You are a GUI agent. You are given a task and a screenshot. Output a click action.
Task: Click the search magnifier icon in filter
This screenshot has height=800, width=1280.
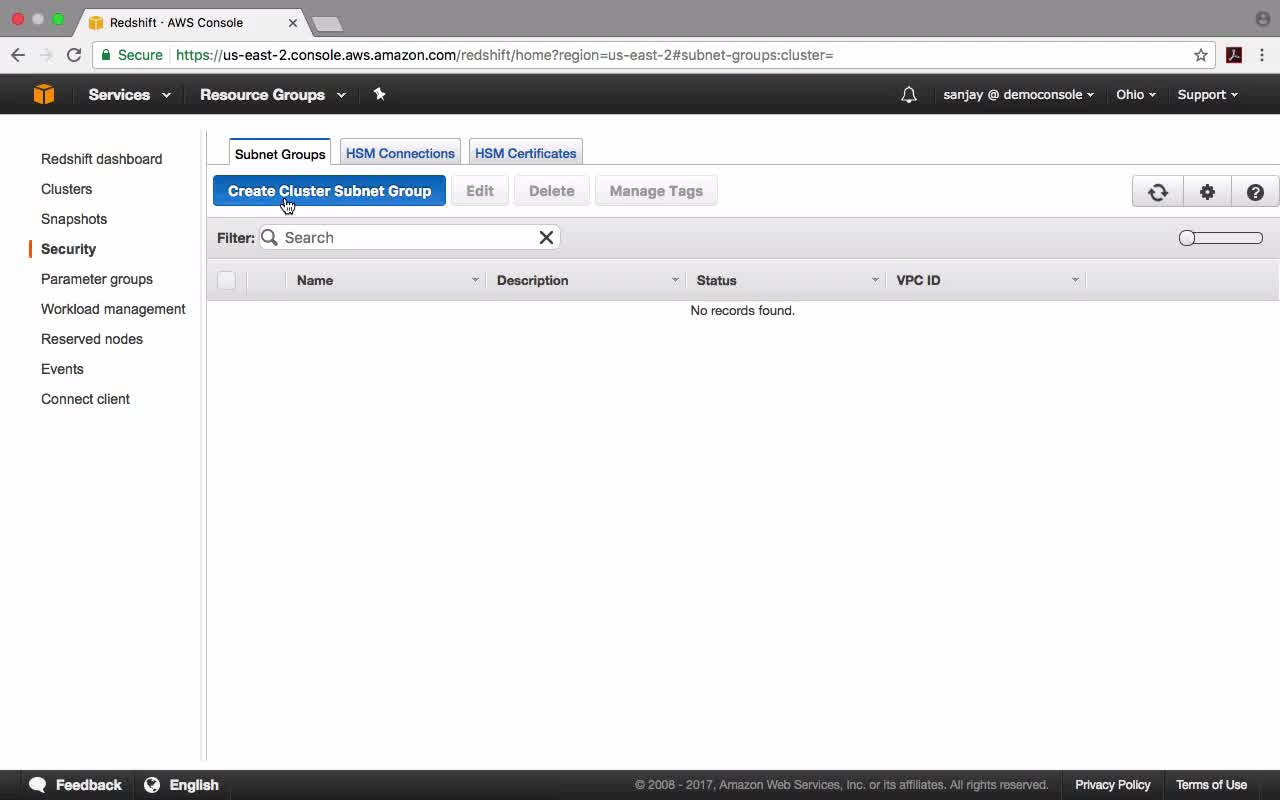click(x=269, y=237)
